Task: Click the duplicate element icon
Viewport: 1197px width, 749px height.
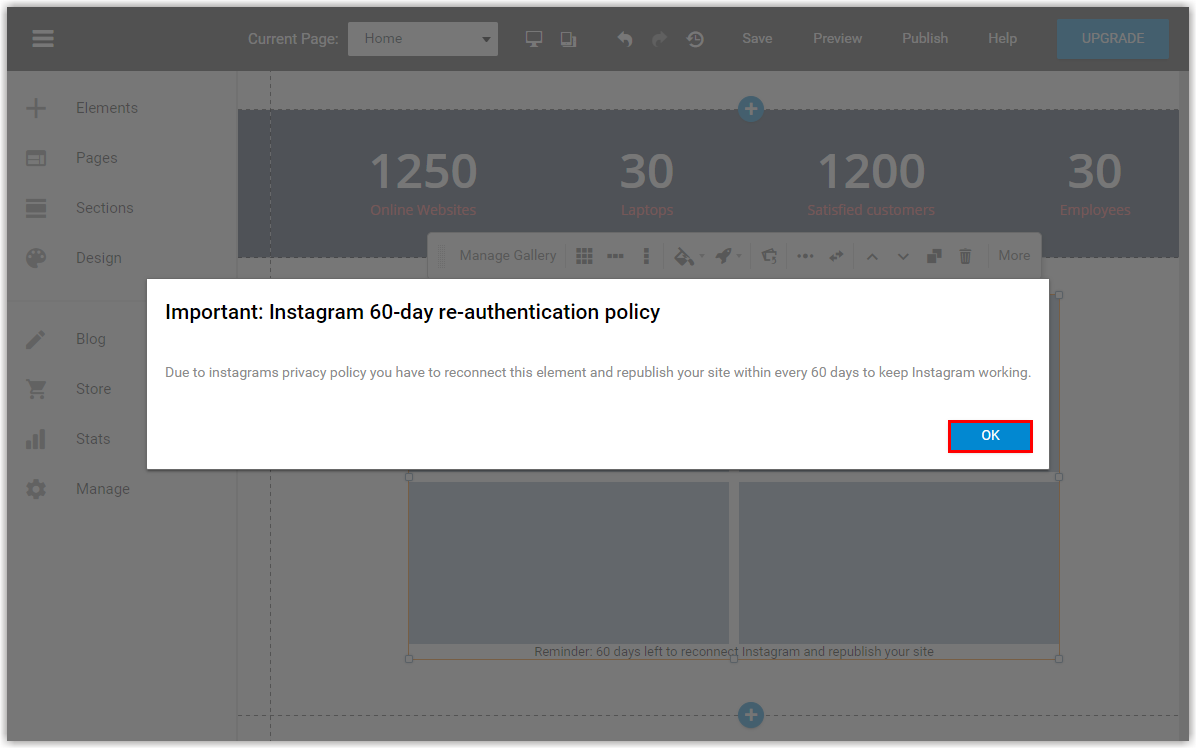Action: [x=934, y=256]
